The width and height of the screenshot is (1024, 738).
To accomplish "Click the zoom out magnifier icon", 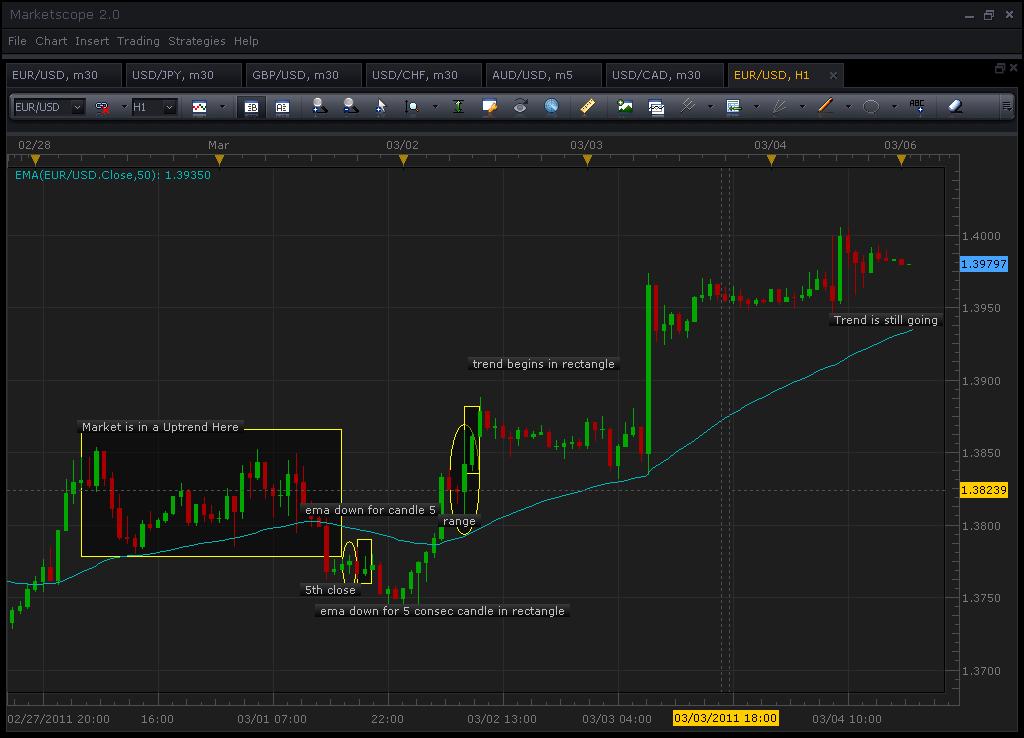I will (351, 106).
